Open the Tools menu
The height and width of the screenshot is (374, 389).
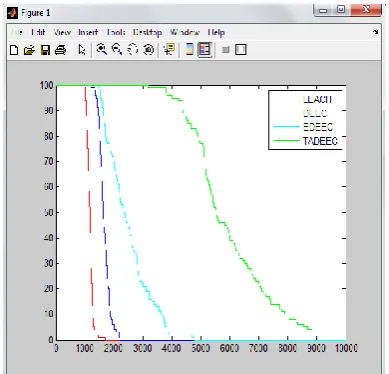pos(116,32)
